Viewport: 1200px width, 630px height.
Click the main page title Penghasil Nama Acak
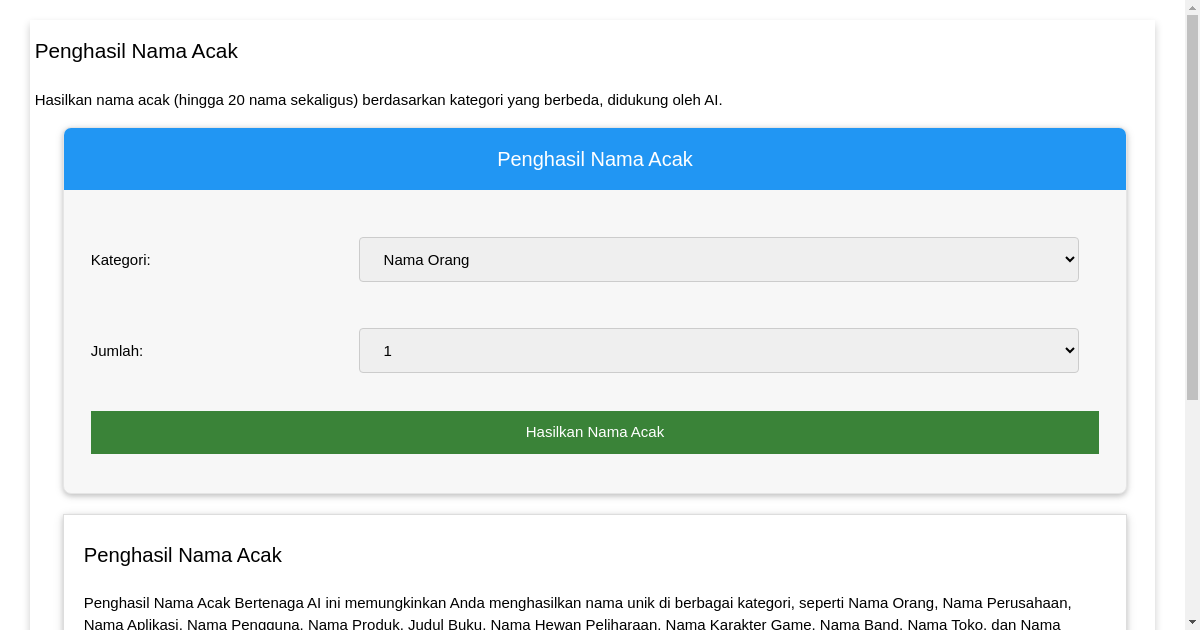point(136,51)
